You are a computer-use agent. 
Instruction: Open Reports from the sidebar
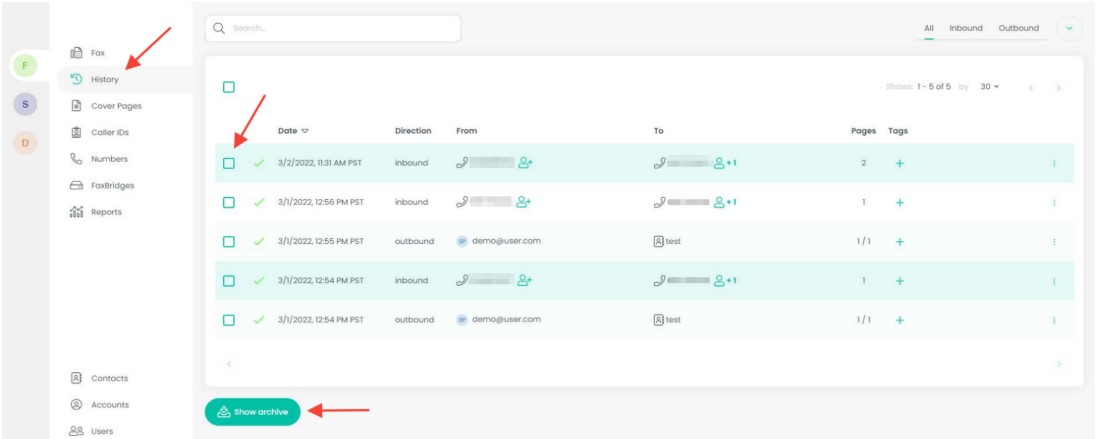click(x=105, y=212)
